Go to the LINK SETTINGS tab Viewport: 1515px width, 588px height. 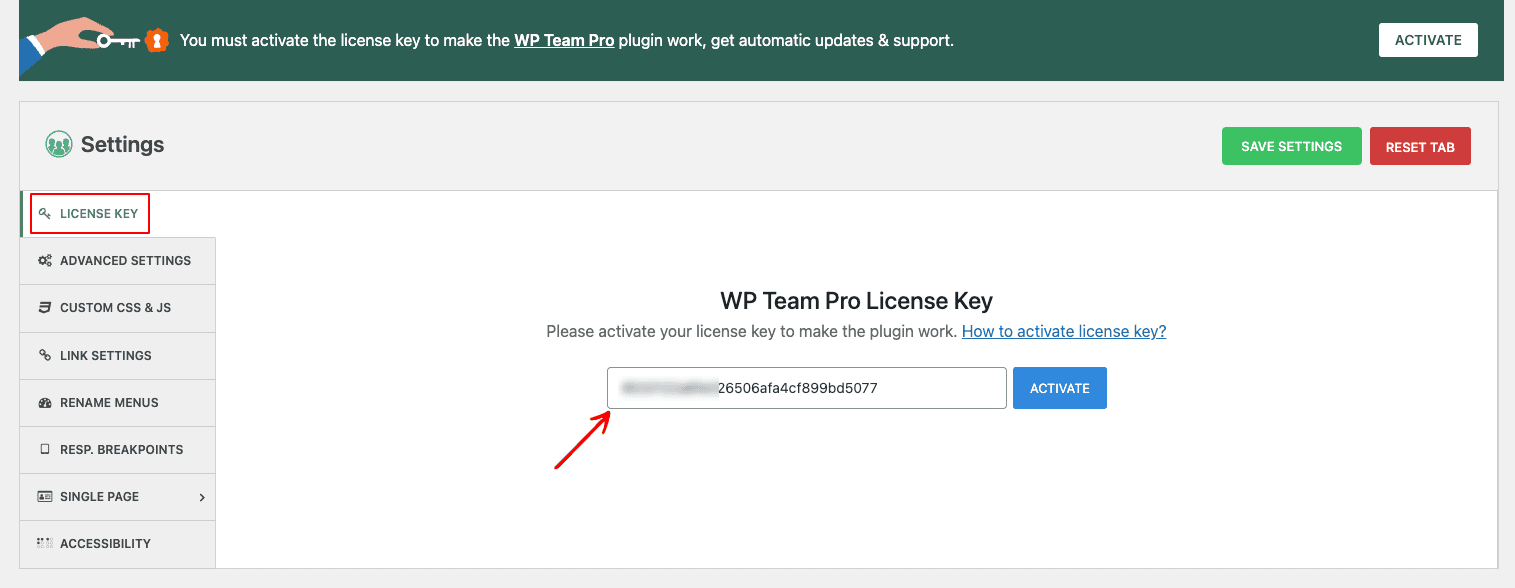coord(118,355)
